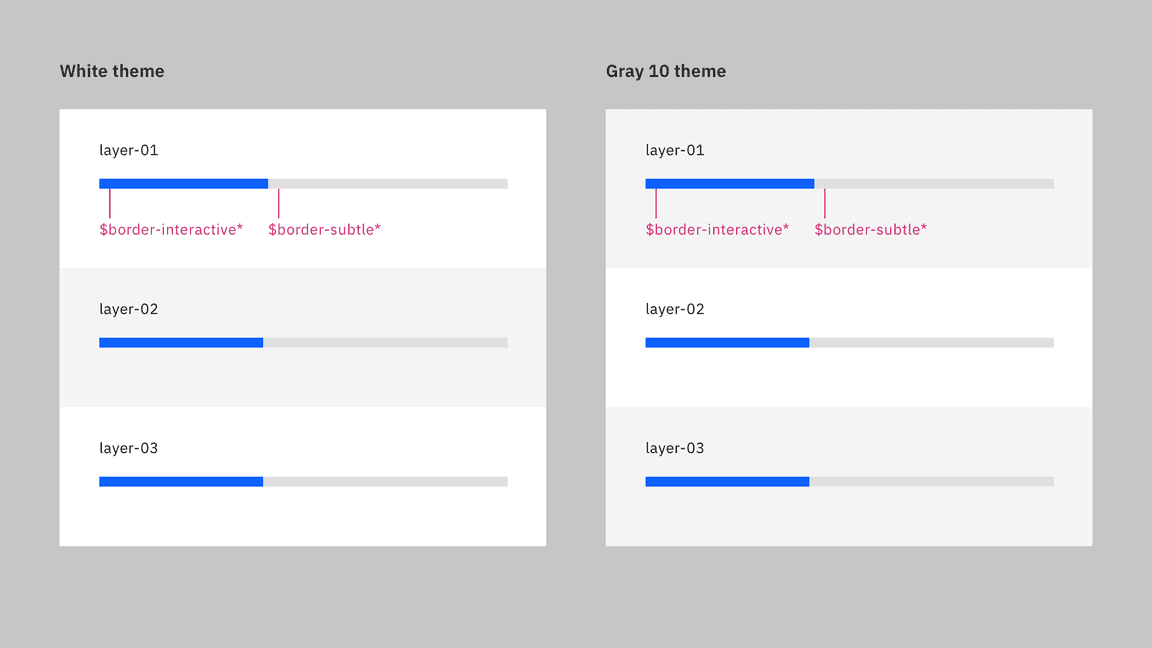
Task: Click blue fill of White theme layer-03 bar
Action: (x=181, y=482)
